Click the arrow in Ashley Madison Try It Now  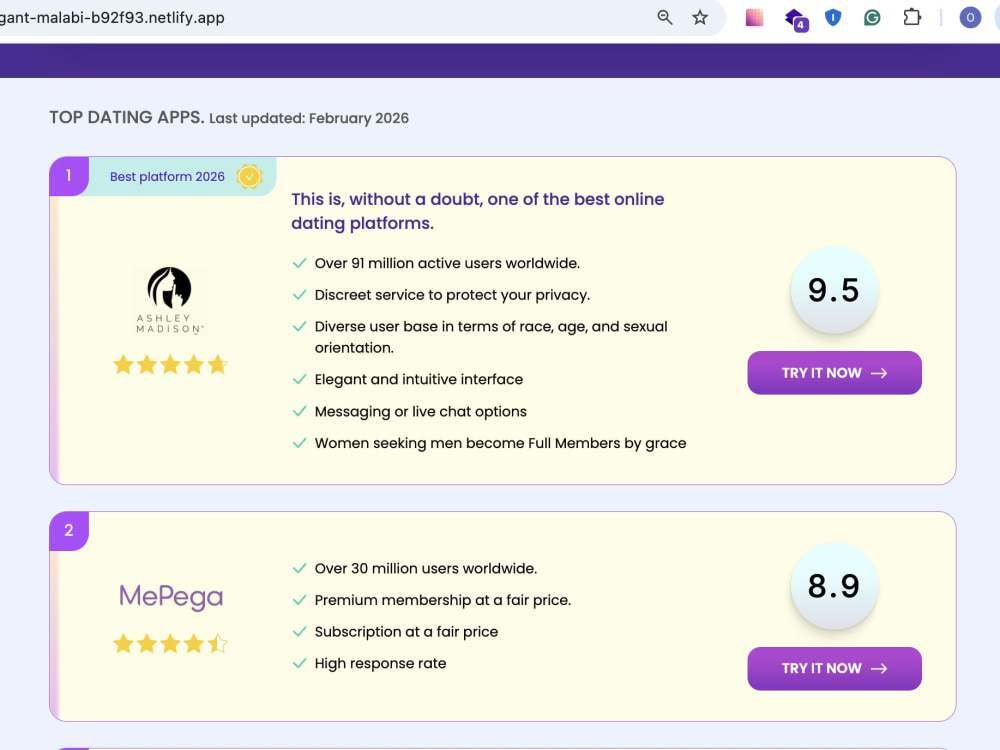tap(879, 373)
